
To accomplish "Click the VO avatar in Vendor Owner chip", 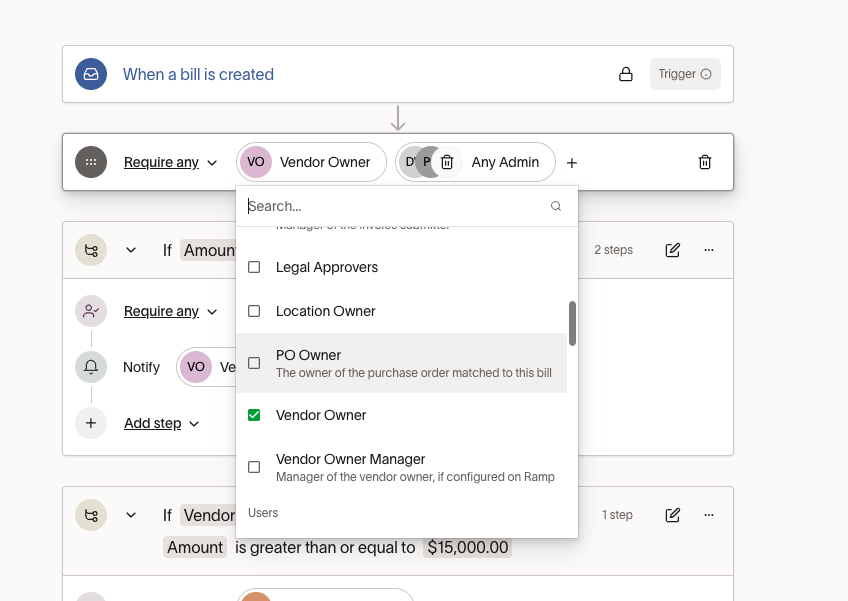I will (x=256, y=162).
